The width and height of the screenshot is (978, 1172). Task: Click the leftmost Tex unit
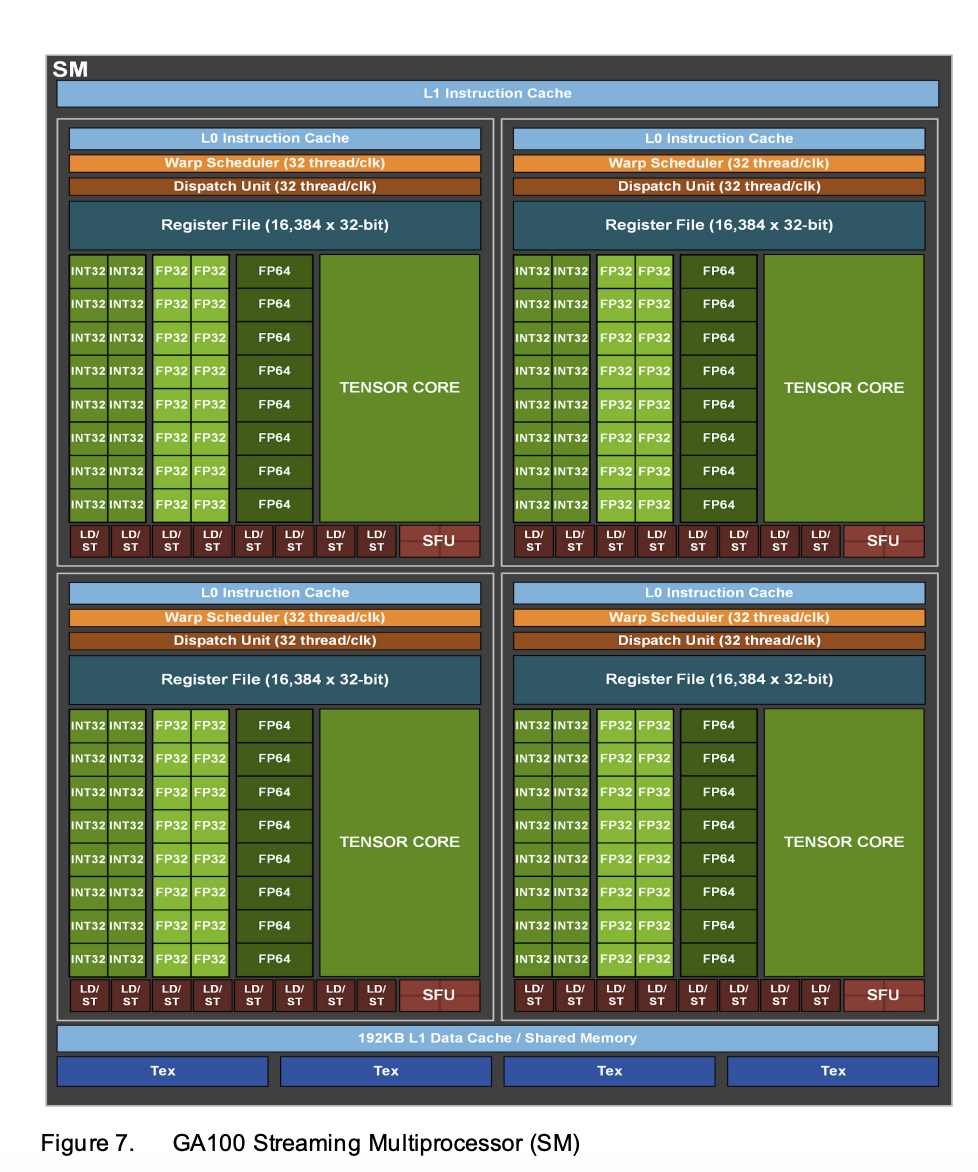tap(162, 1071)
